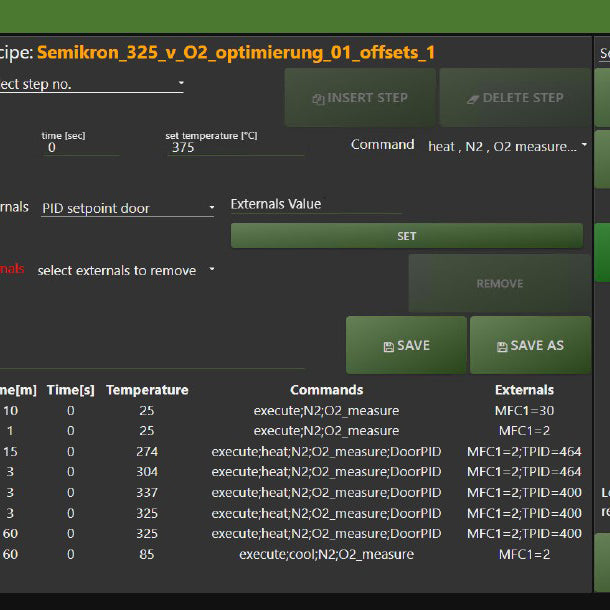Click the time [sec] input field
This screenshot has height=610, width=610.
(x=81, y=148)
